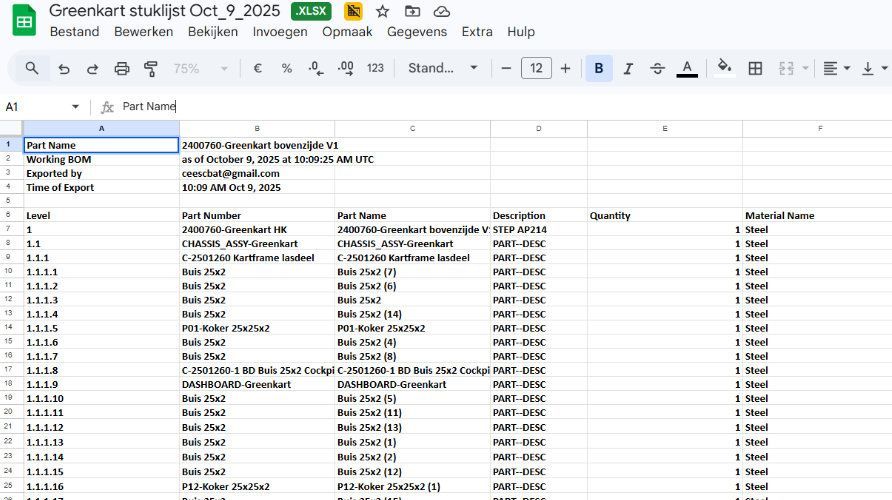892x500 pixels.
Task: Select column B header
Action: pyautogui.click(x=257, y=129)
